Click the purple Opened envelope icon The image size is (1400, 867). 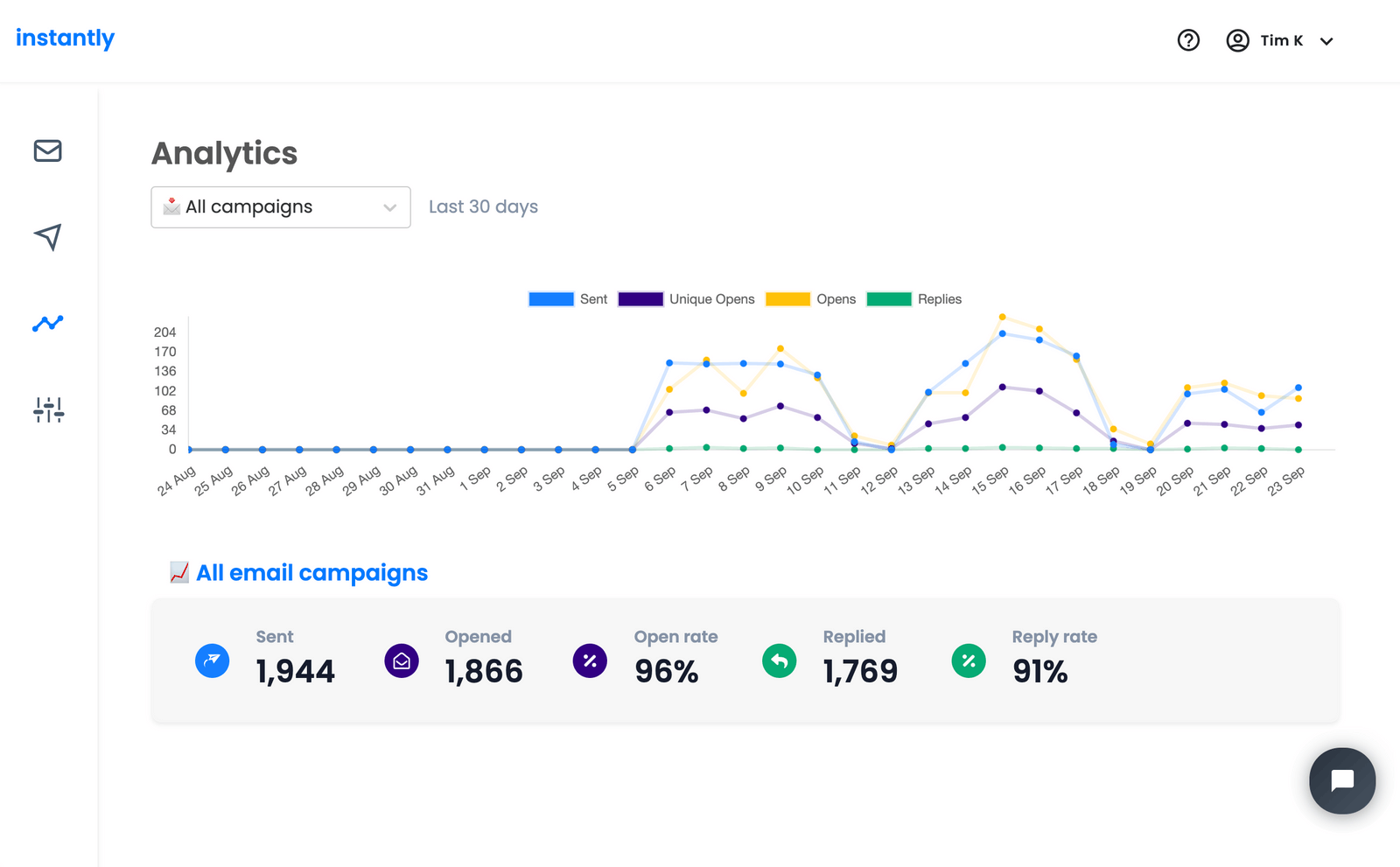click(x=402, y=661)
